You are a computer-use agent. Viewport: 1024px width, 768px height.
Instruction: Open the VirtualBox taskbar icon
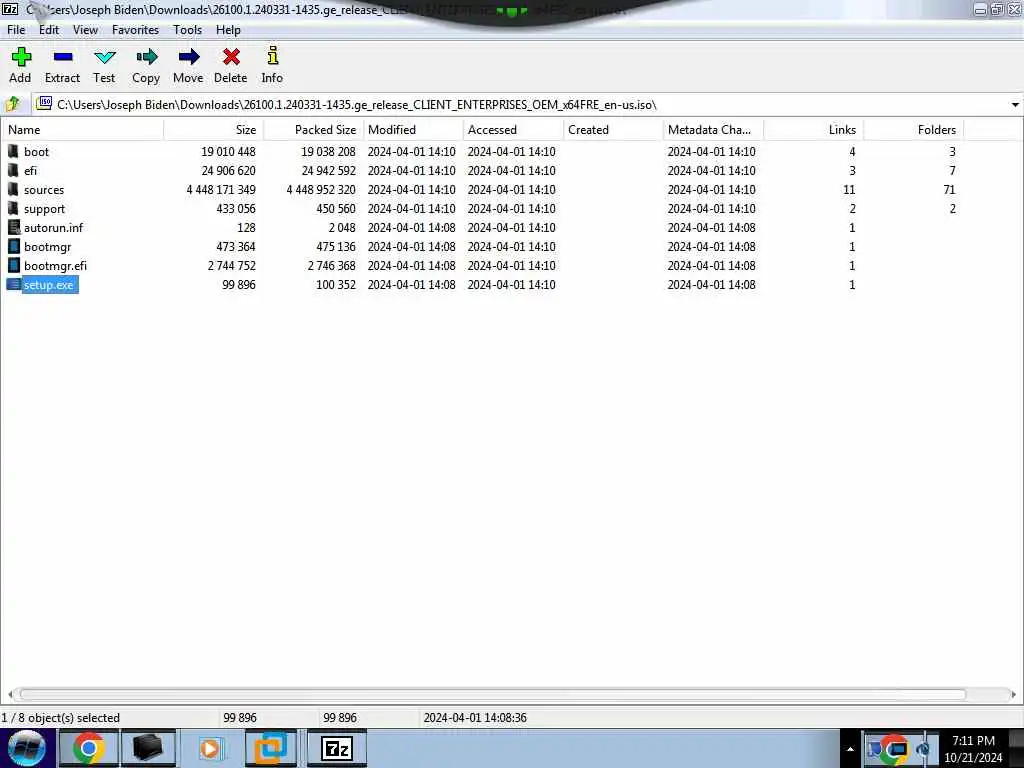point(270,748)
